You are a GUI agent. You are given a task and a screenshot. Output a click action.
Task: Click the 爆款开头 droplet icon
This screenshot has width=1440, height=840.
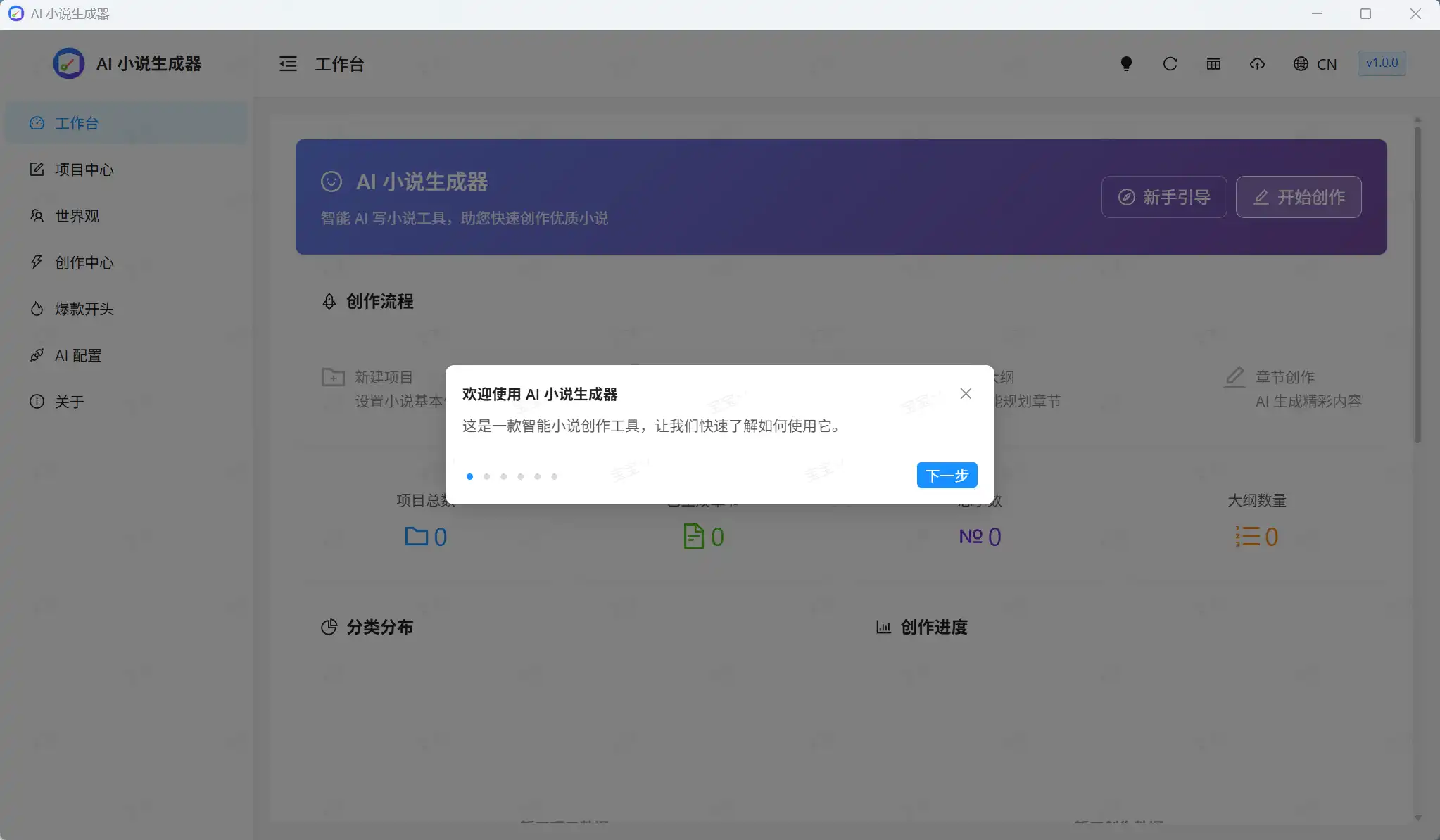click(x=84, y=309)
